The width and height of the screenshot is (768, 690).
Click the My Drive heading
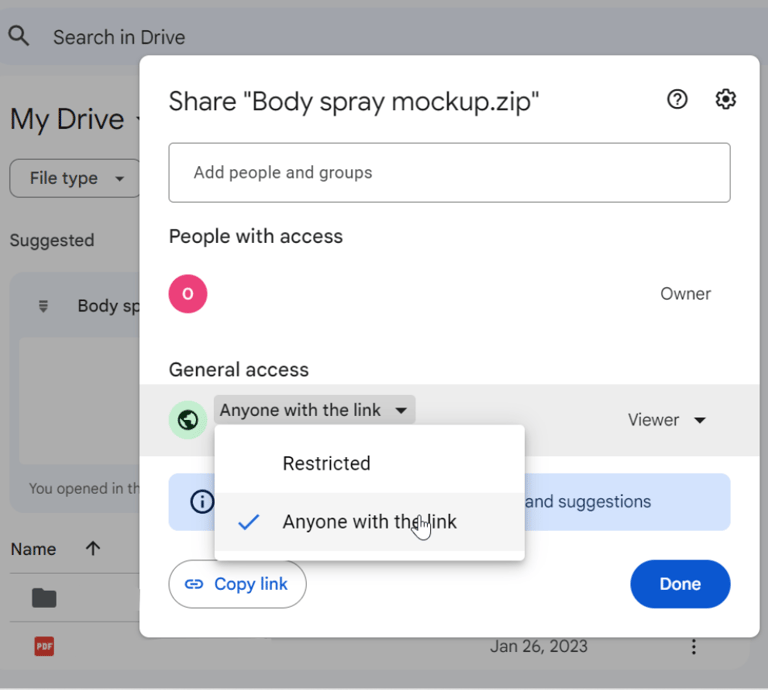(x=67, y=119)
